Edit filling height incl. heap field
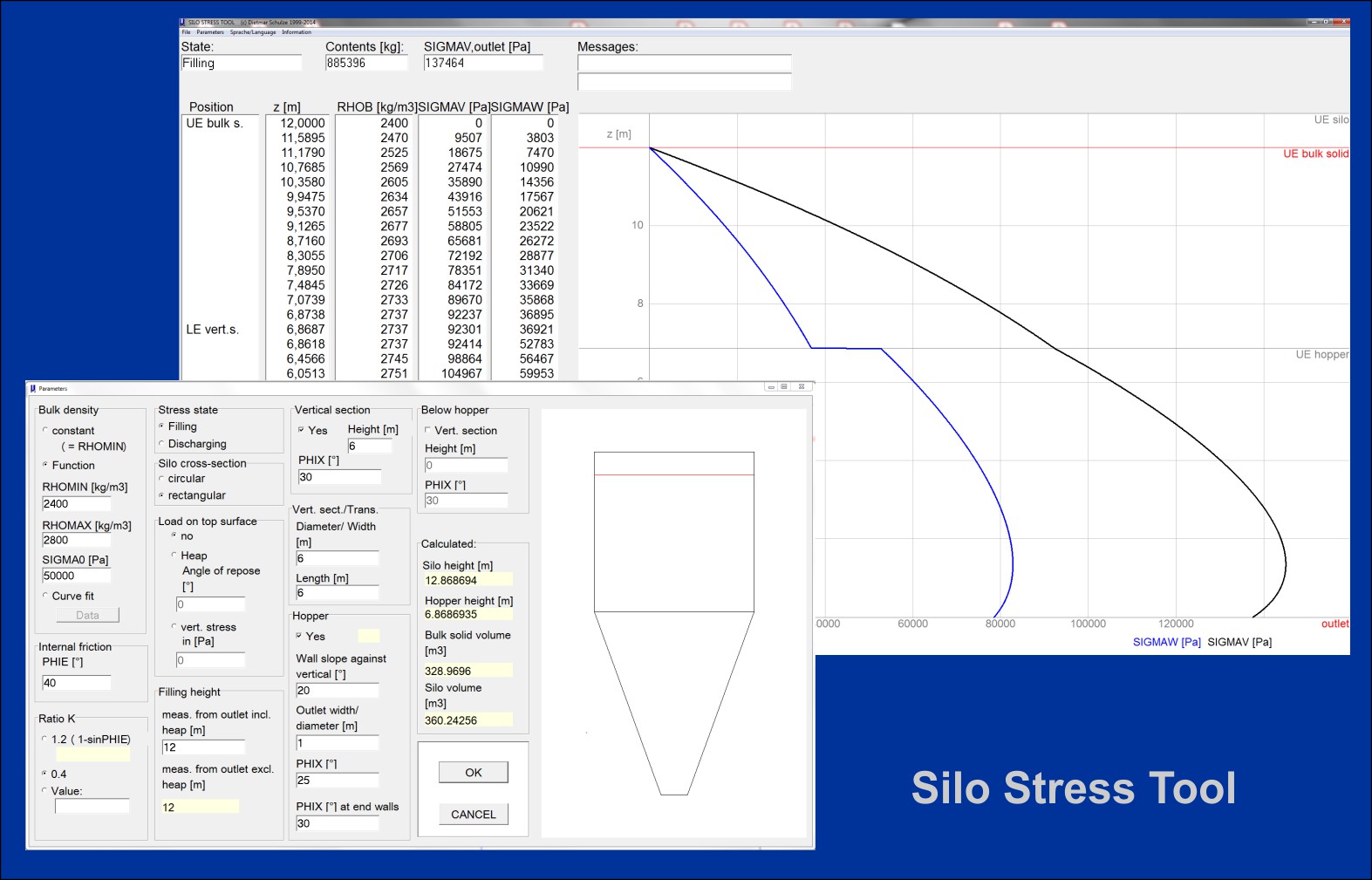 [203, 747]
